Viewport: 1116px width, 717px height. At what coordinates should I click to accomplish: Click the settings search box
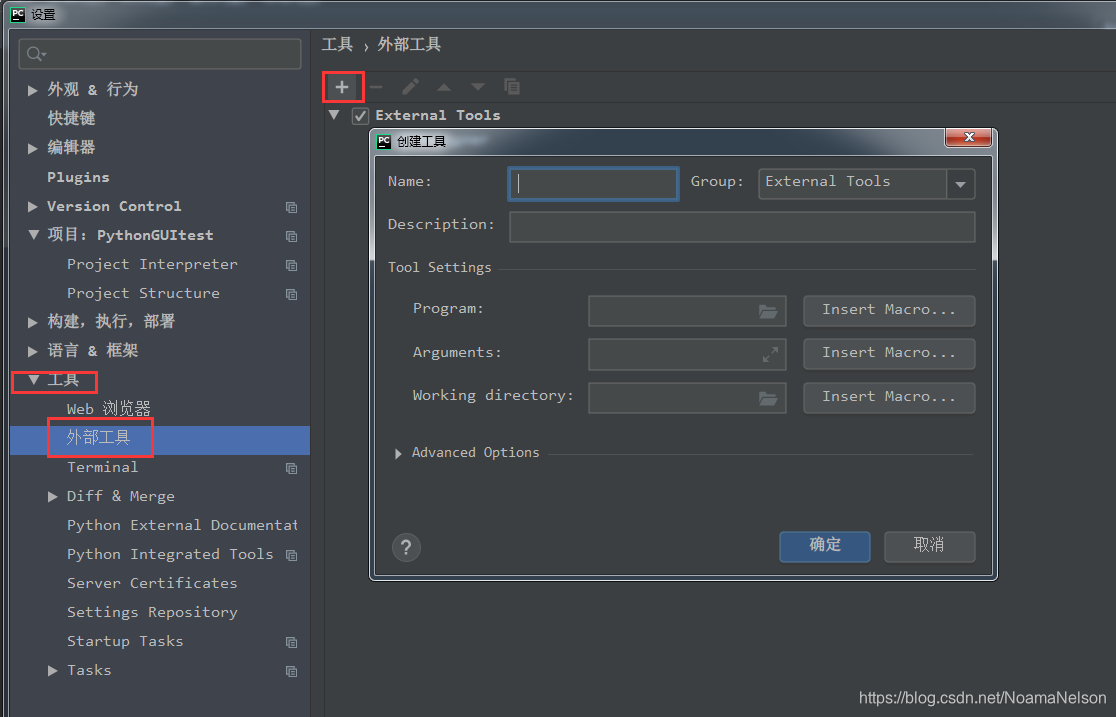pyautogui.click(x=160, y=54)
